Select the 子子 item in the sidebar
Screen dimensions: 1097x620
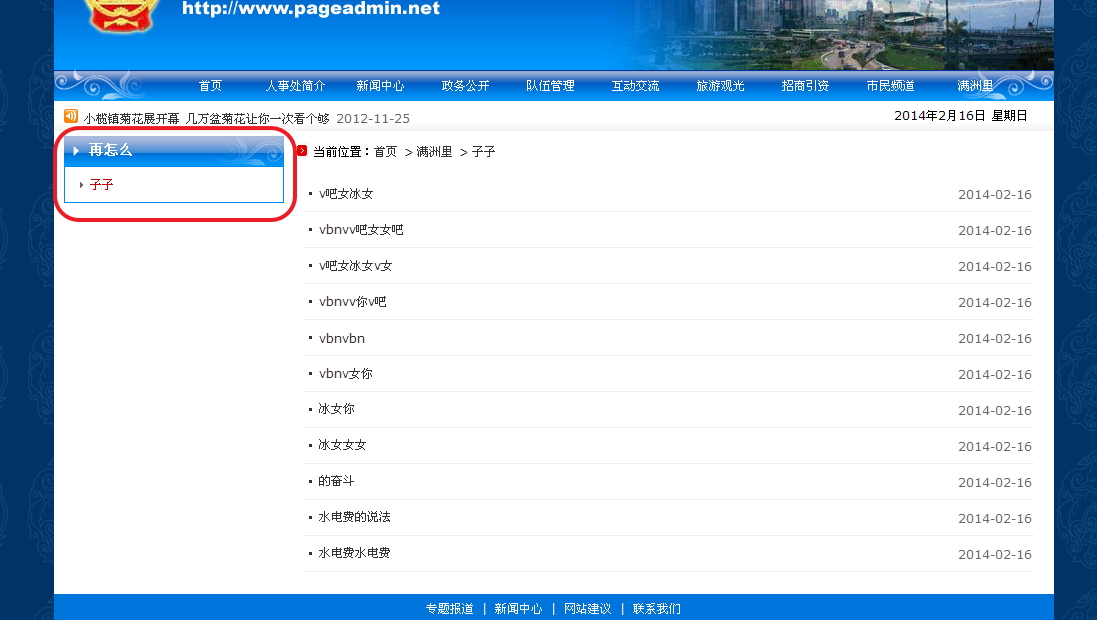(x=101, y=185)
